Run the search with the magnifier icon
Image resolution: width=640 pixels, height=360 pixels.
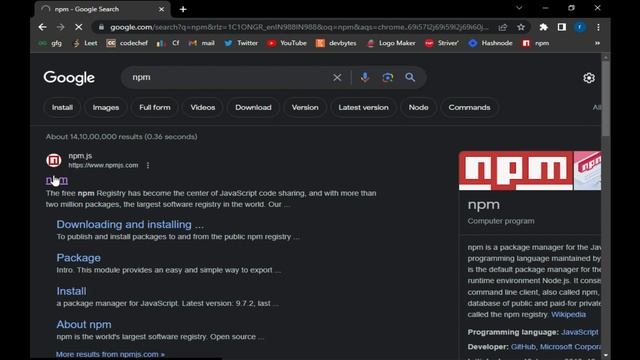point(410,78)
